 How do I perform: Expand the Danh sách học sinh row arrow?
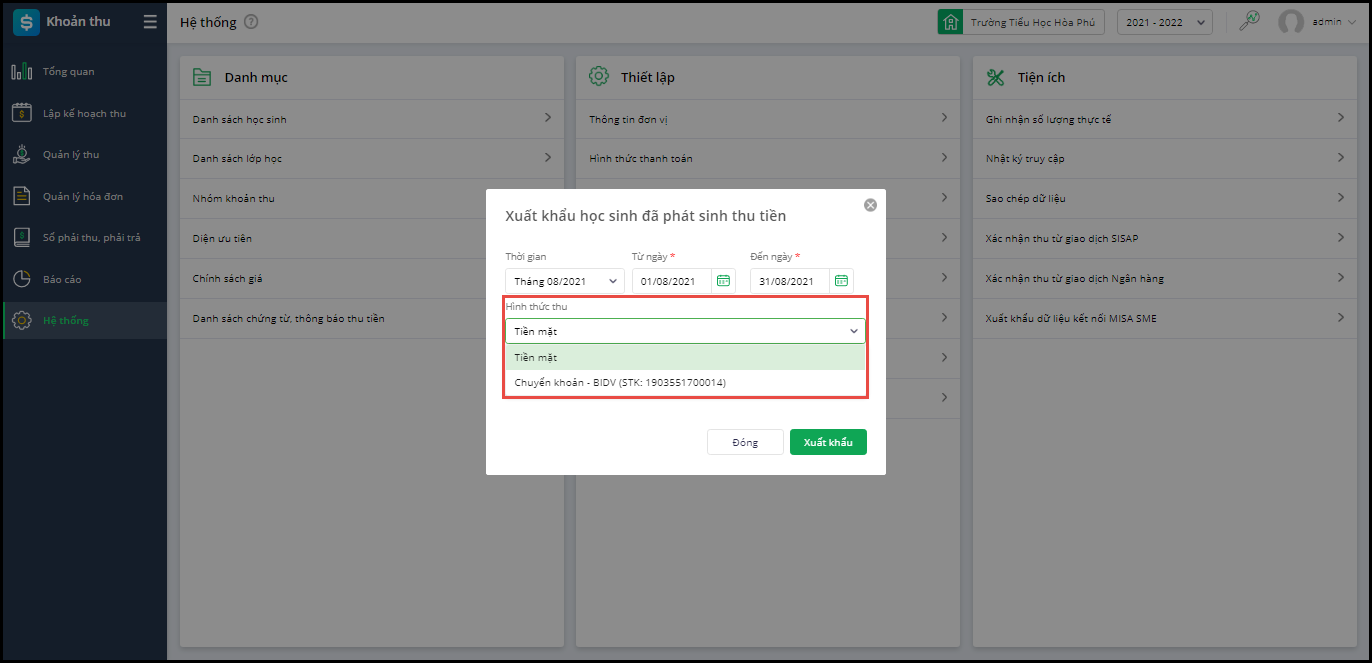coord(548,118)
